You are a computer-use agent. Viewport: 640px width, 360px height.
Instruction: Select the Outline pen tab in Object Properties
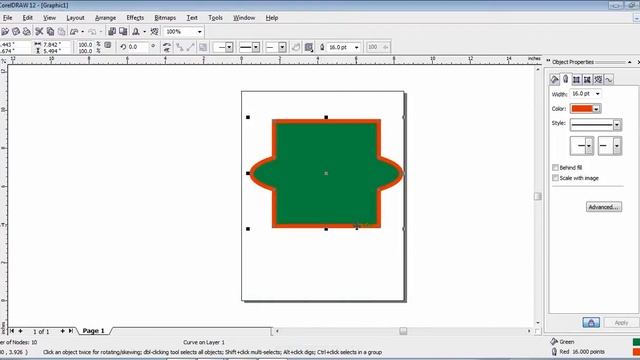[x=565, y=79]
